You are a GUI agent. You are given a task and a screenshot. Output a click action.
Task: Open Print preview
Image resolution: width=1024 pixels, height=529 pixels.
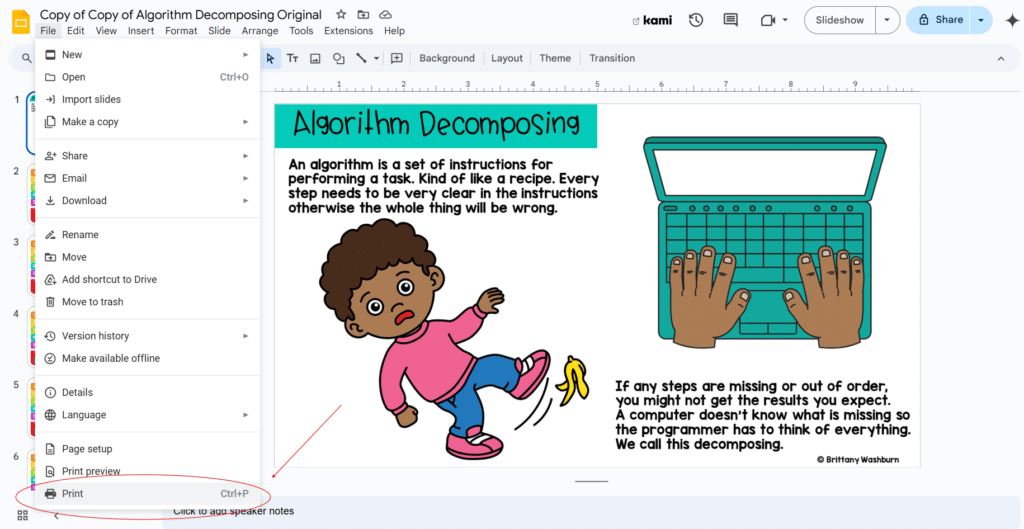(148, 472)
